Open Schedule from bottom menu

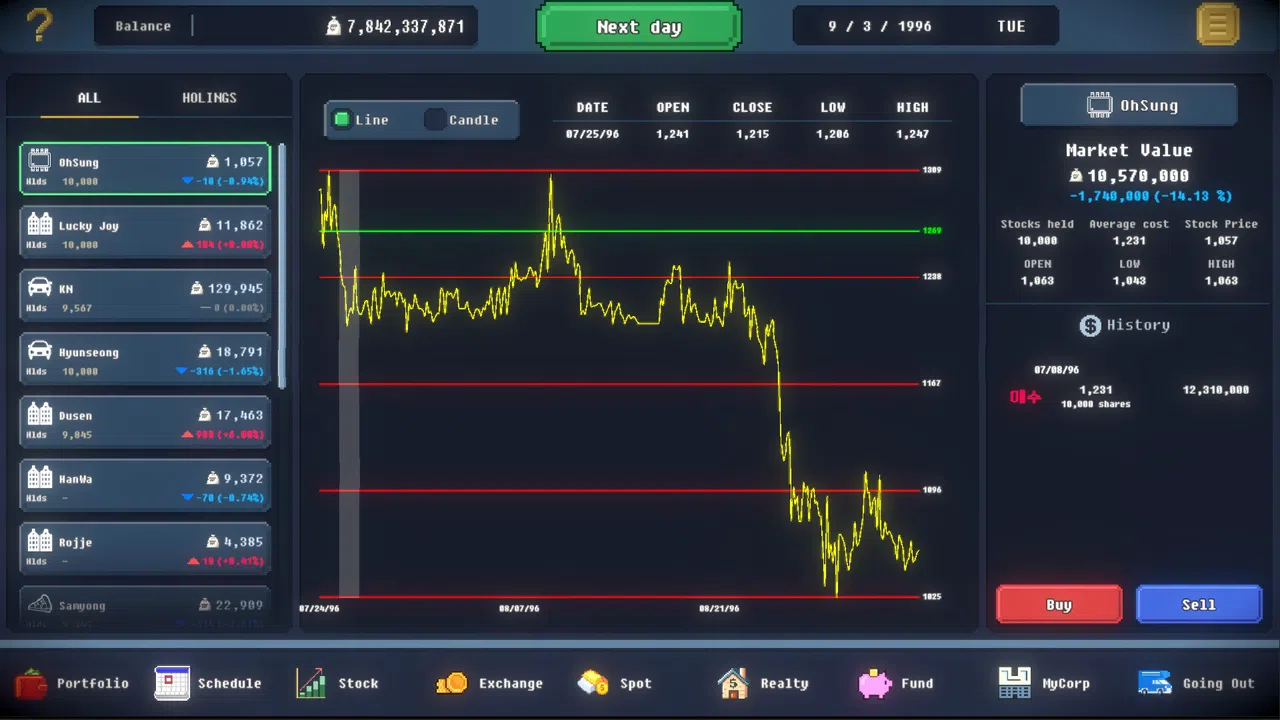209,684
